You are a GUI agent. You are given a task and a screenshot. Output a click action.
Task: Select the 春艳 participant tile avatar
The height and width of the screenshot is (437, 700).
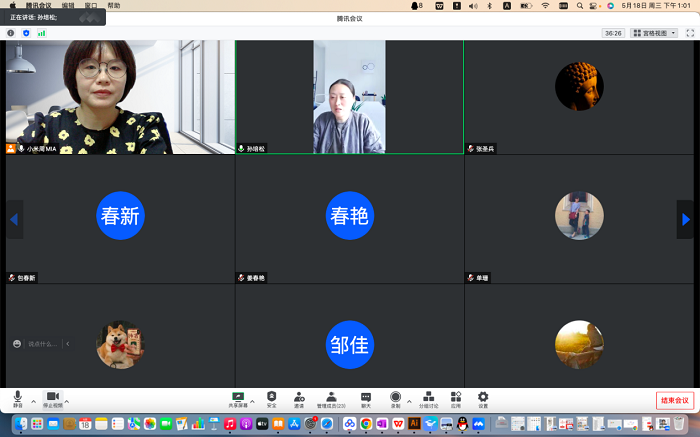pyautogui.click(x=349, y=215)
